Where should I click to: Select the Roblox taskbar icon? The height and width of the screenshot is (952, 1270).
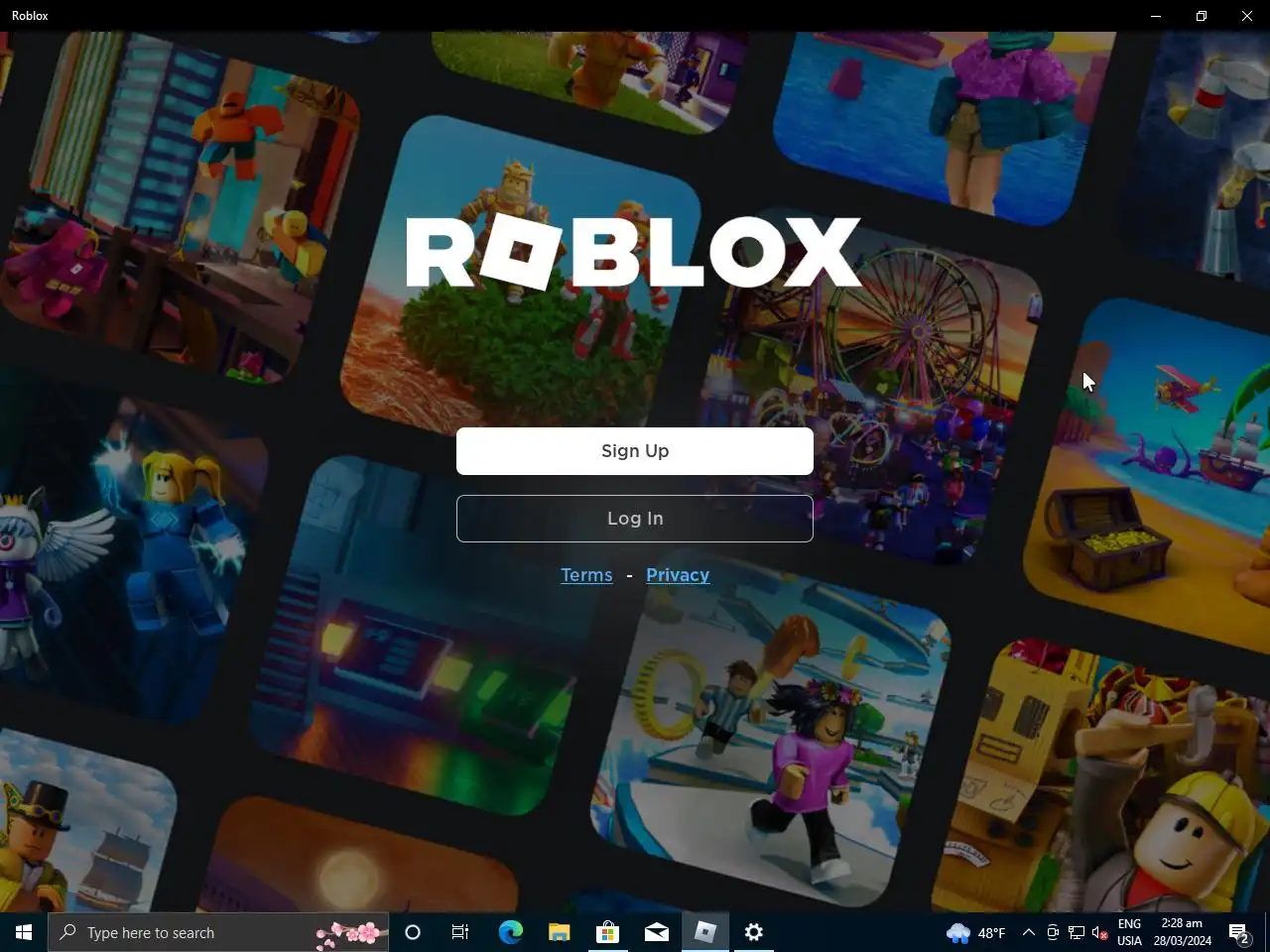pos(705,932)
